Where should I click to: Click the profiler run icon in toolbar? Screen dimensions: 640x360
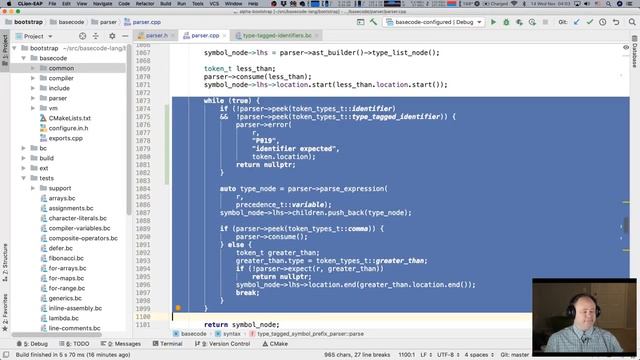tap(532, 22)
